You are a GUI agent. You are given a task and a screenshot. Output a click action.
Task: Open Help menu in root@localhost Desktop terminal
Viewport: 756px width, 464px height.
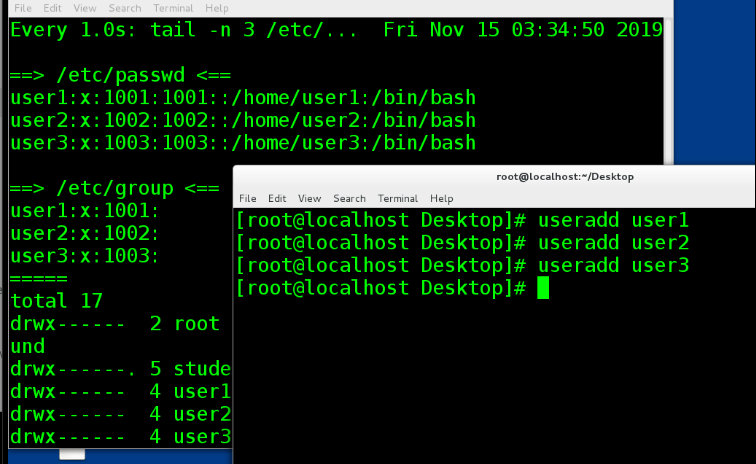point(442,198)
